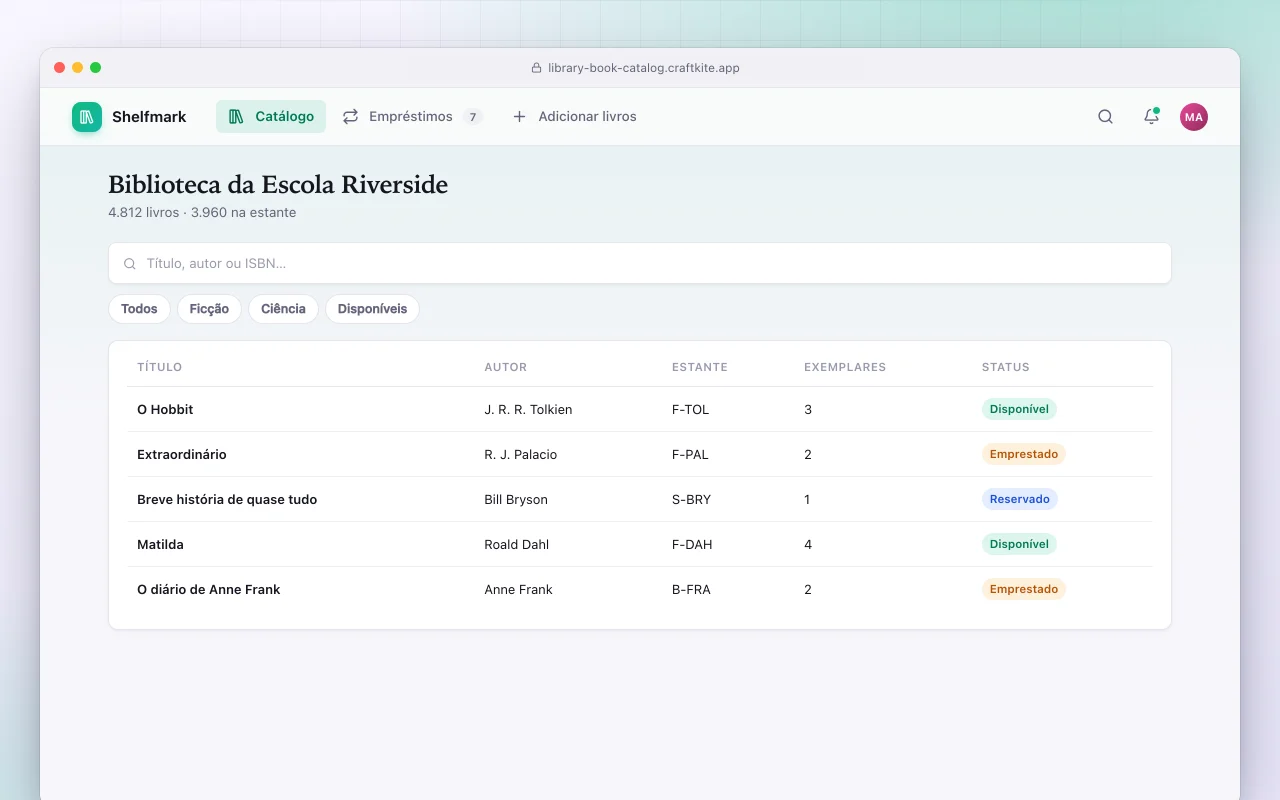Click shelf code S-BRY
1280x800 pixels.
(692, 499)
